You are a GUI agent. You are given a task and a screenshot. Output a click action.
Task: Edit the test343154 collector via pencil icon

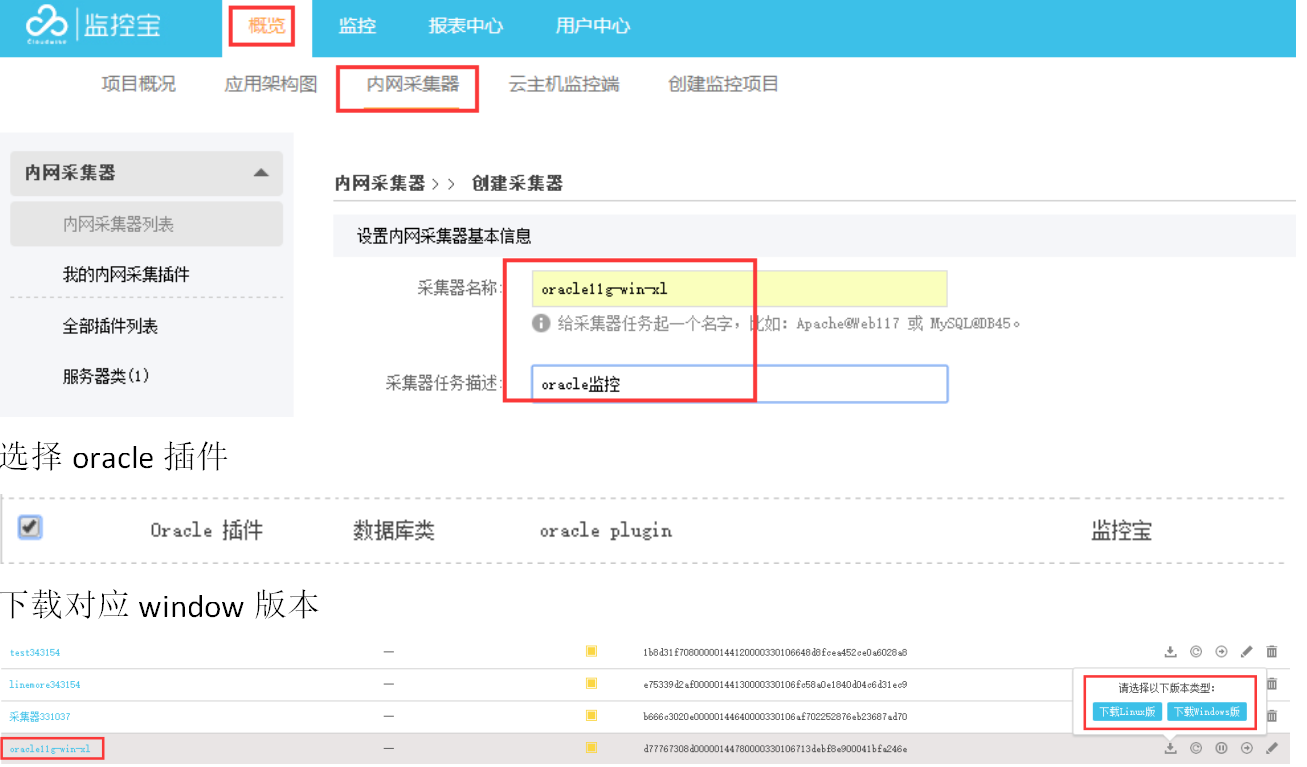click(1246, 652)
